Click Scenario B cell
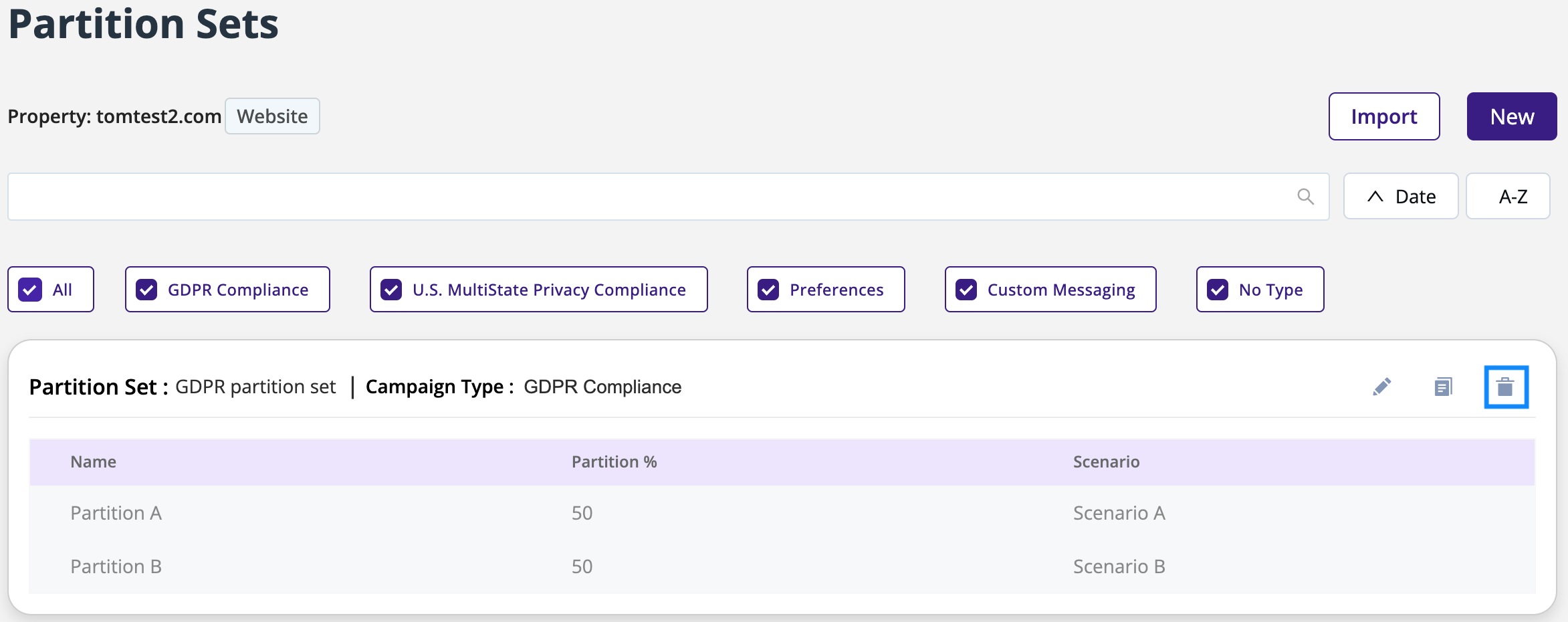1568x622 pixels. point(1119,566)
